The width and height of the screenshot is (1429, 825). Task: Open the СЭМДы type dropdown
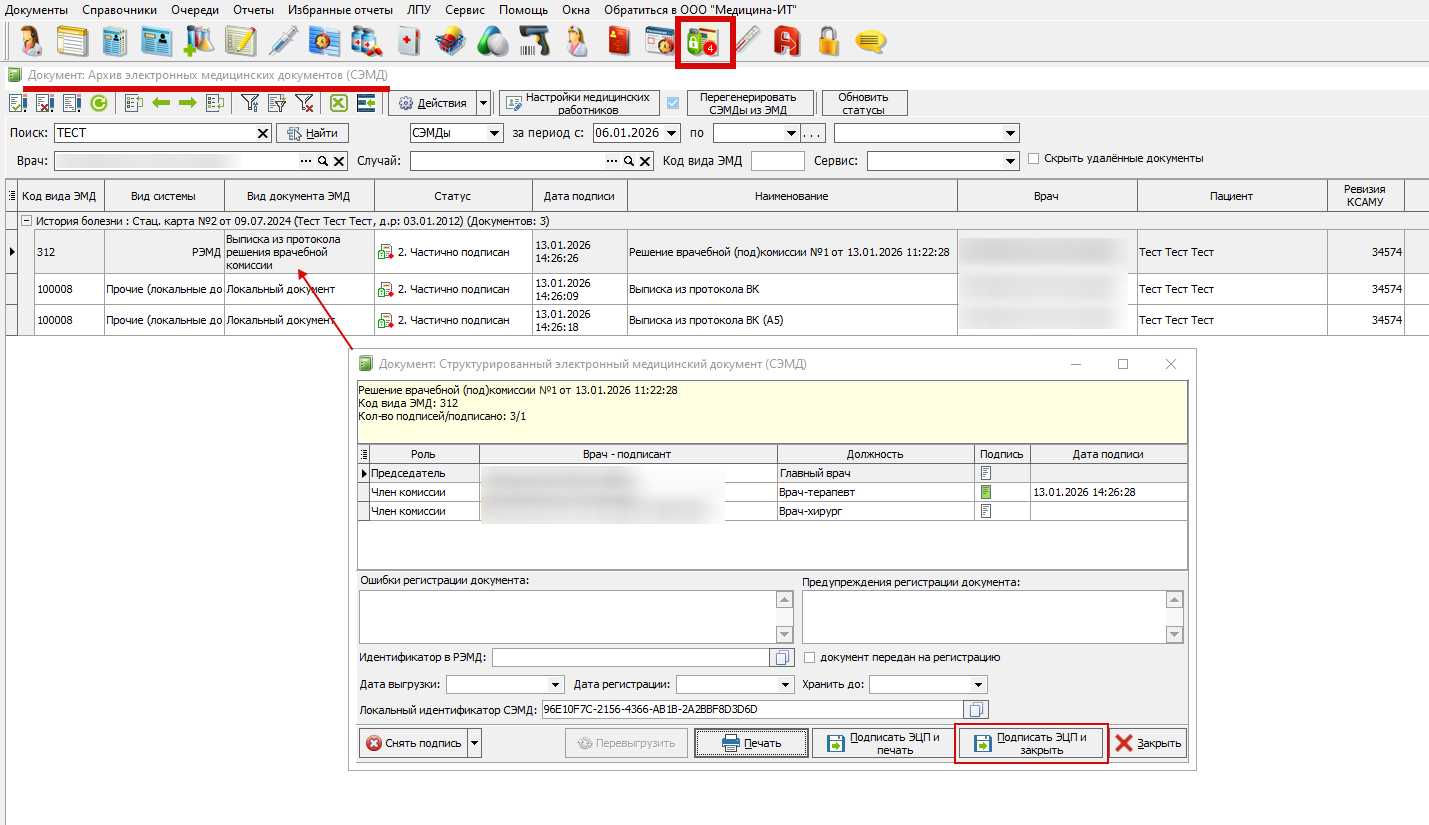[x=494, y=134]
